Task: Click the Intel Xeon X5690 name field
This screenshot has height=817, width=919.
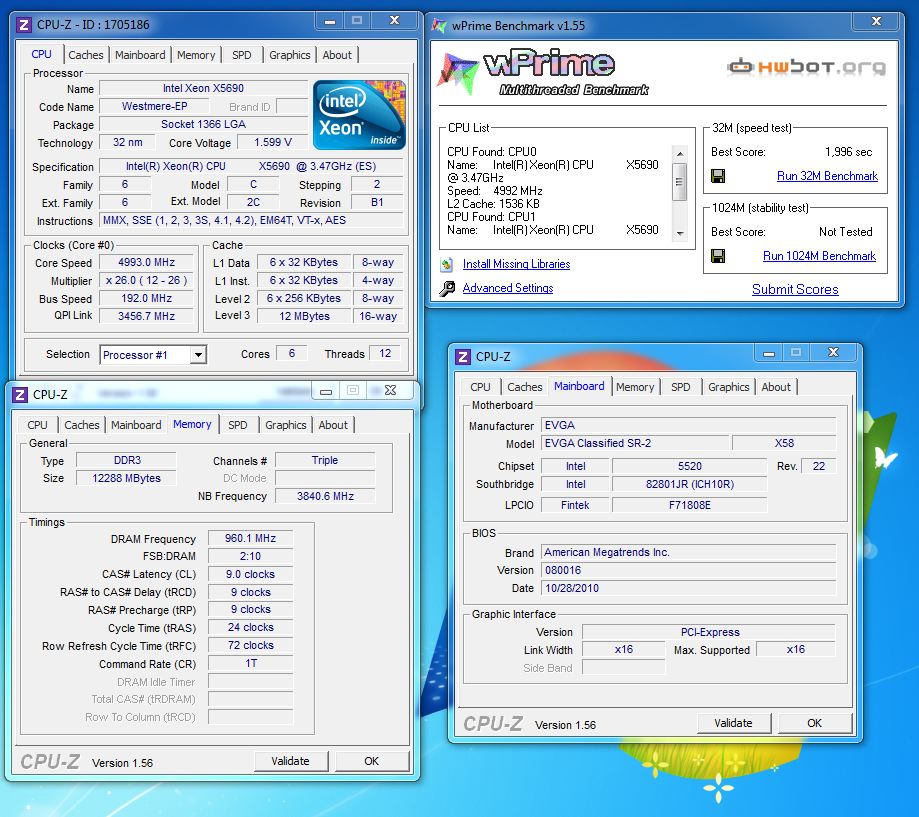Action: (x=203, y=88)
